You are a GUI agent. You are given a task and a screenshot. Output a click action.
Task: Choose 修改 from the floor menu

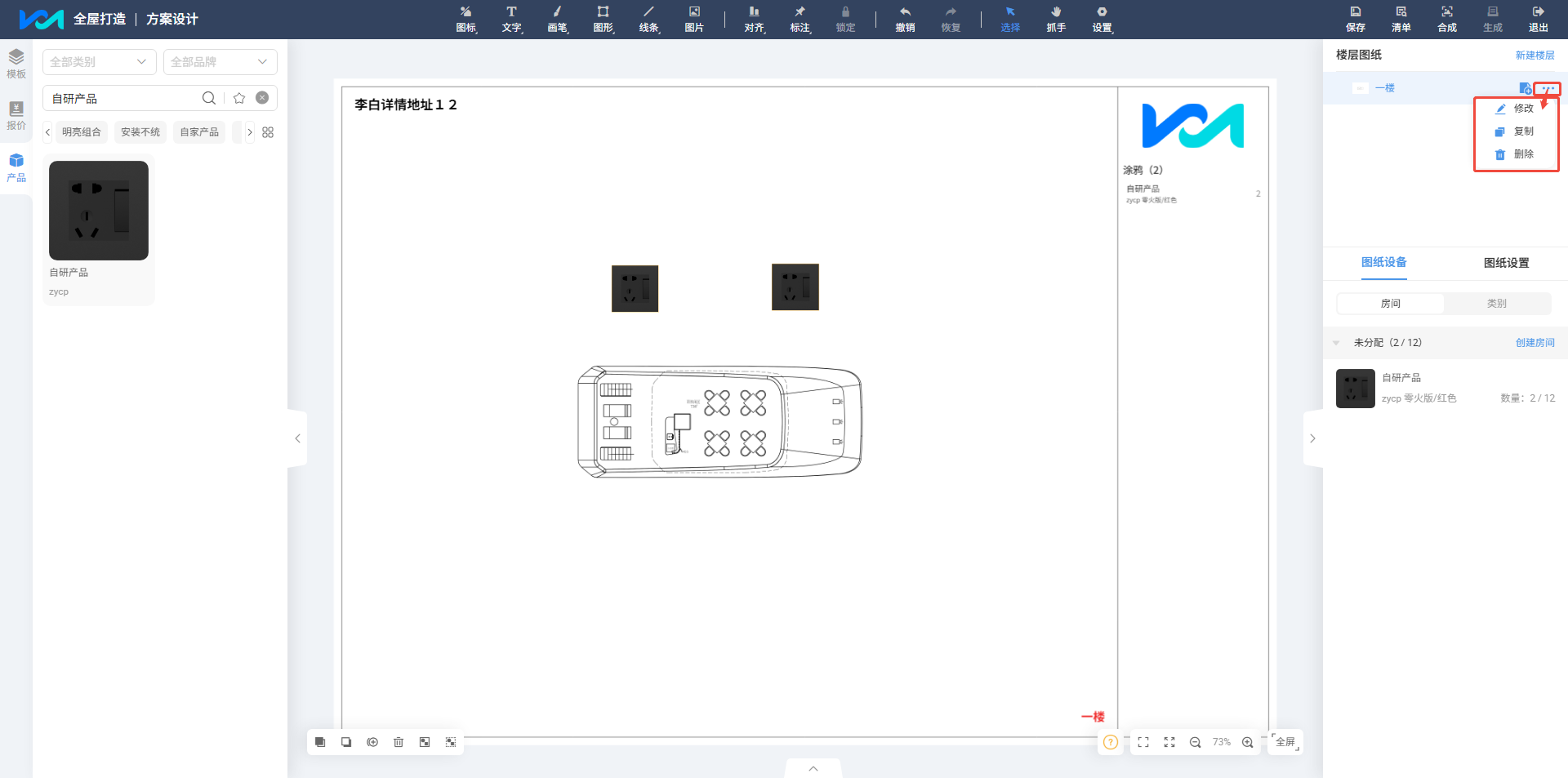point(1516,109)
